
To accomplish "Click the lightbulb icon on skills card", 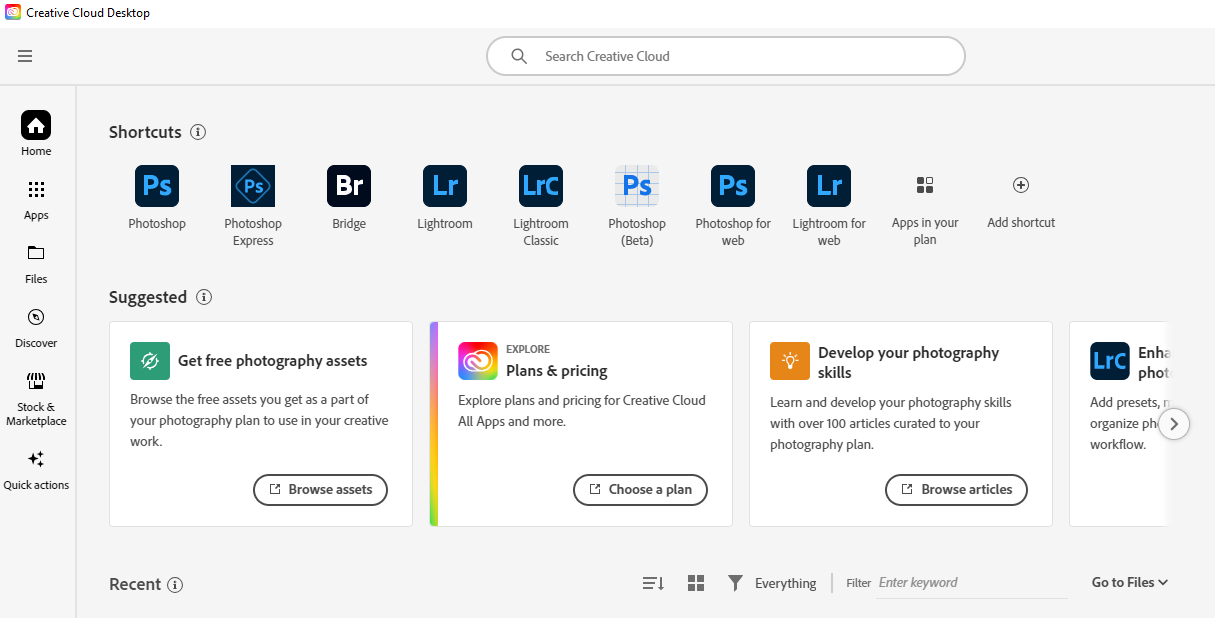I will (x=790, y=361).
